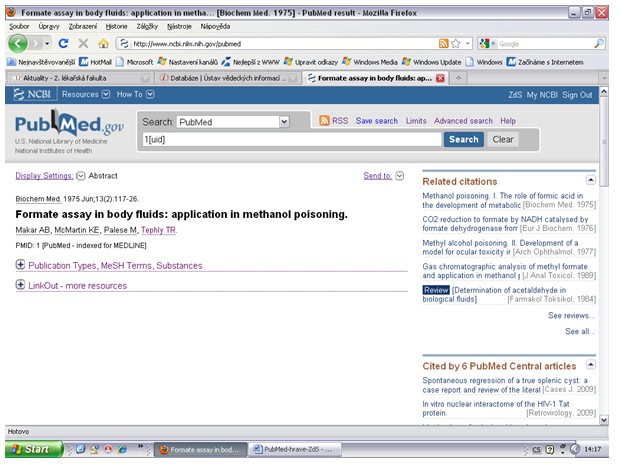
Task: Open the tab list dropdown at tab bar end
Action: (604, 78)
